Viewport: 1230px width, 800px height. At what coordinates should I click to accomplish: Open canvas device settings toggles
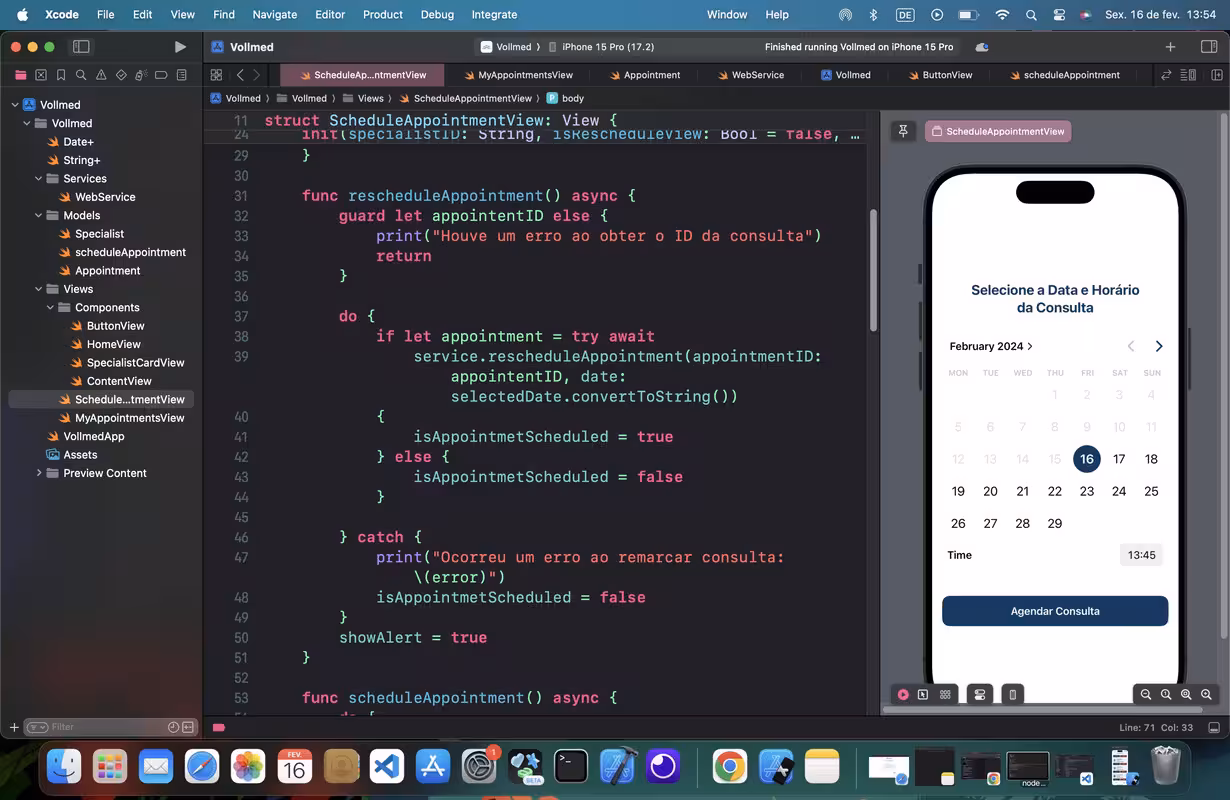click(x=980, y=694)
